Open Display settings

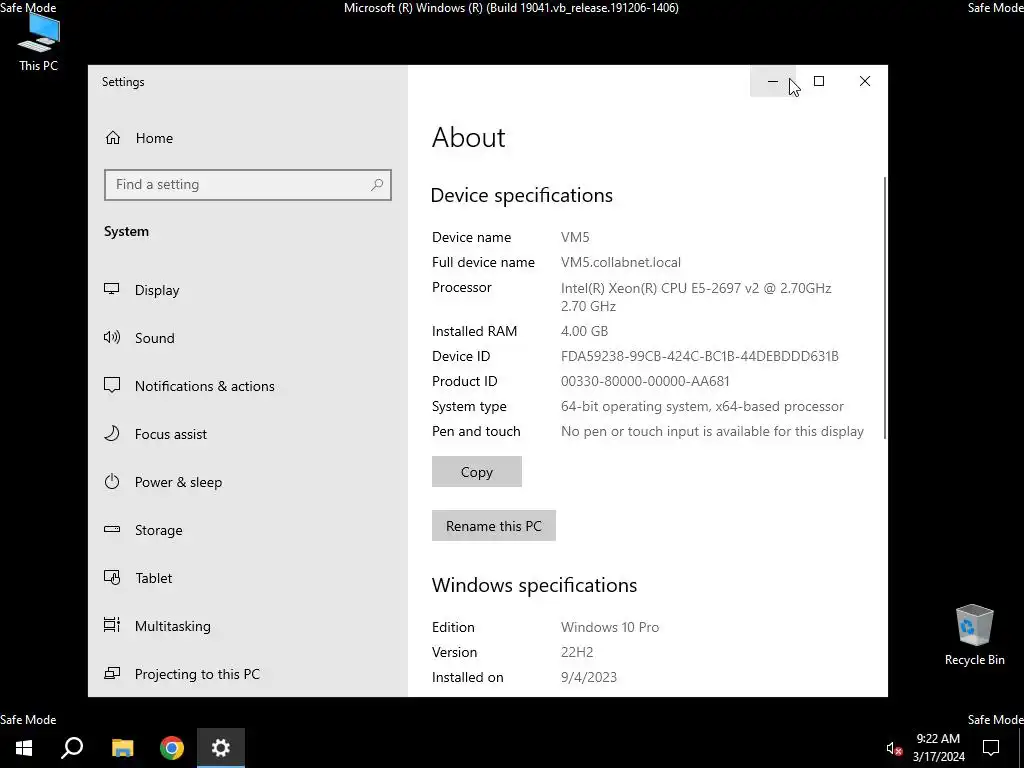(x=248, y=290)
